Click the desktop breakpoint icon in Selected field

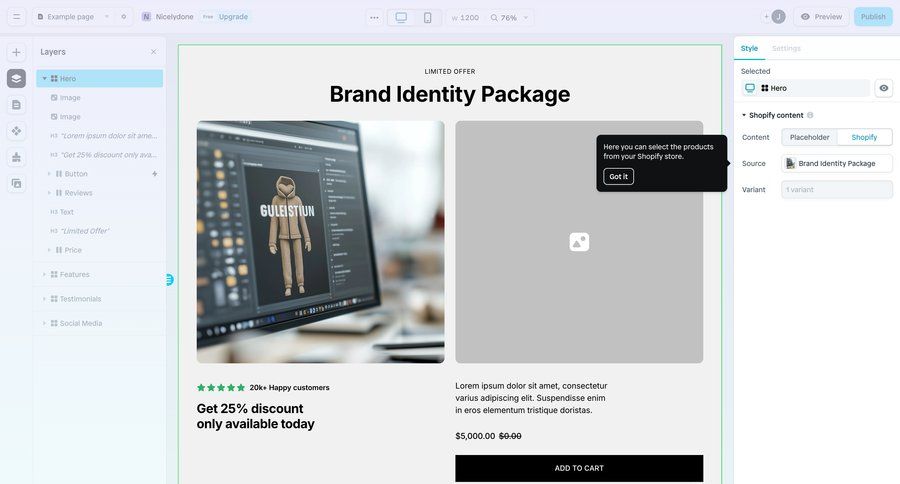(750, 88)
